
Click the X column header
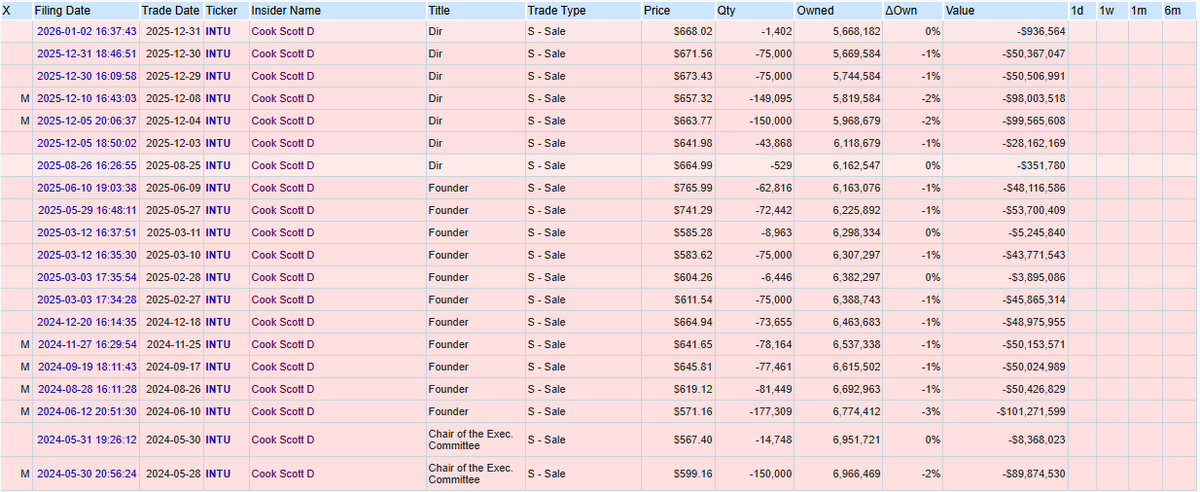point(6,10)
